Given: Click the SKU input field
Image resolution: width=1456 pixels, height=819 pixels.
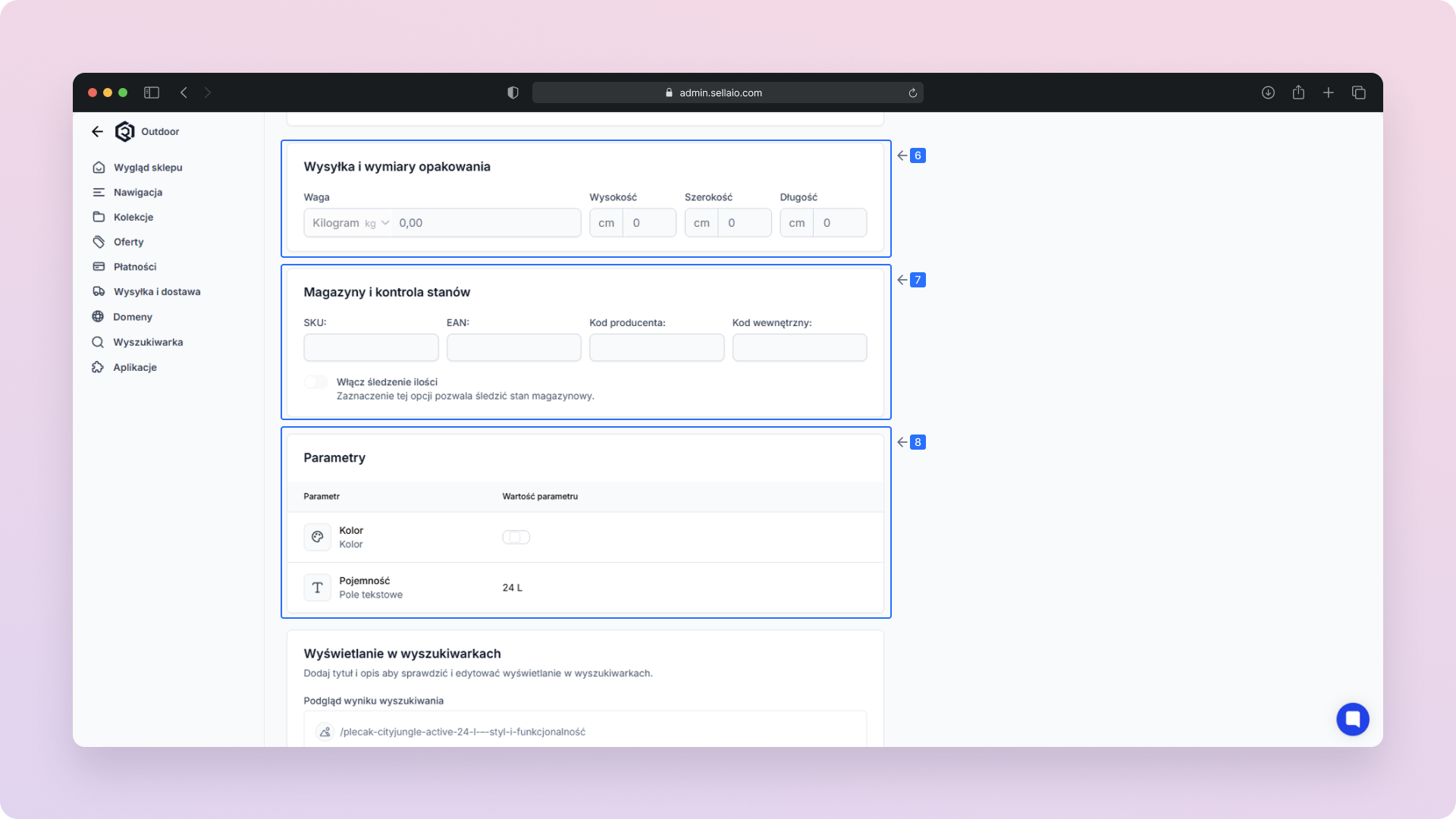Looking at the screenshot, I should click(371, 348).
